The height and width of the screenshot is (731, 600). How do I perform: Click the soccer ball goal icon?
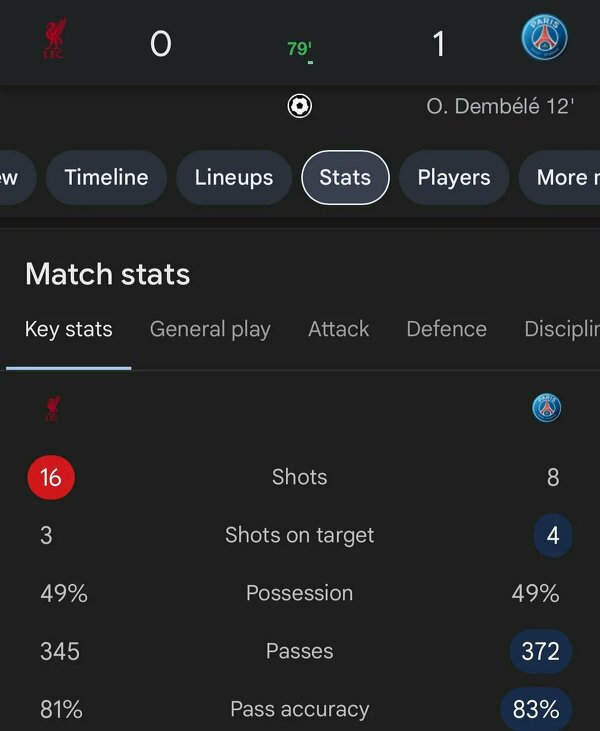(299, 106)
